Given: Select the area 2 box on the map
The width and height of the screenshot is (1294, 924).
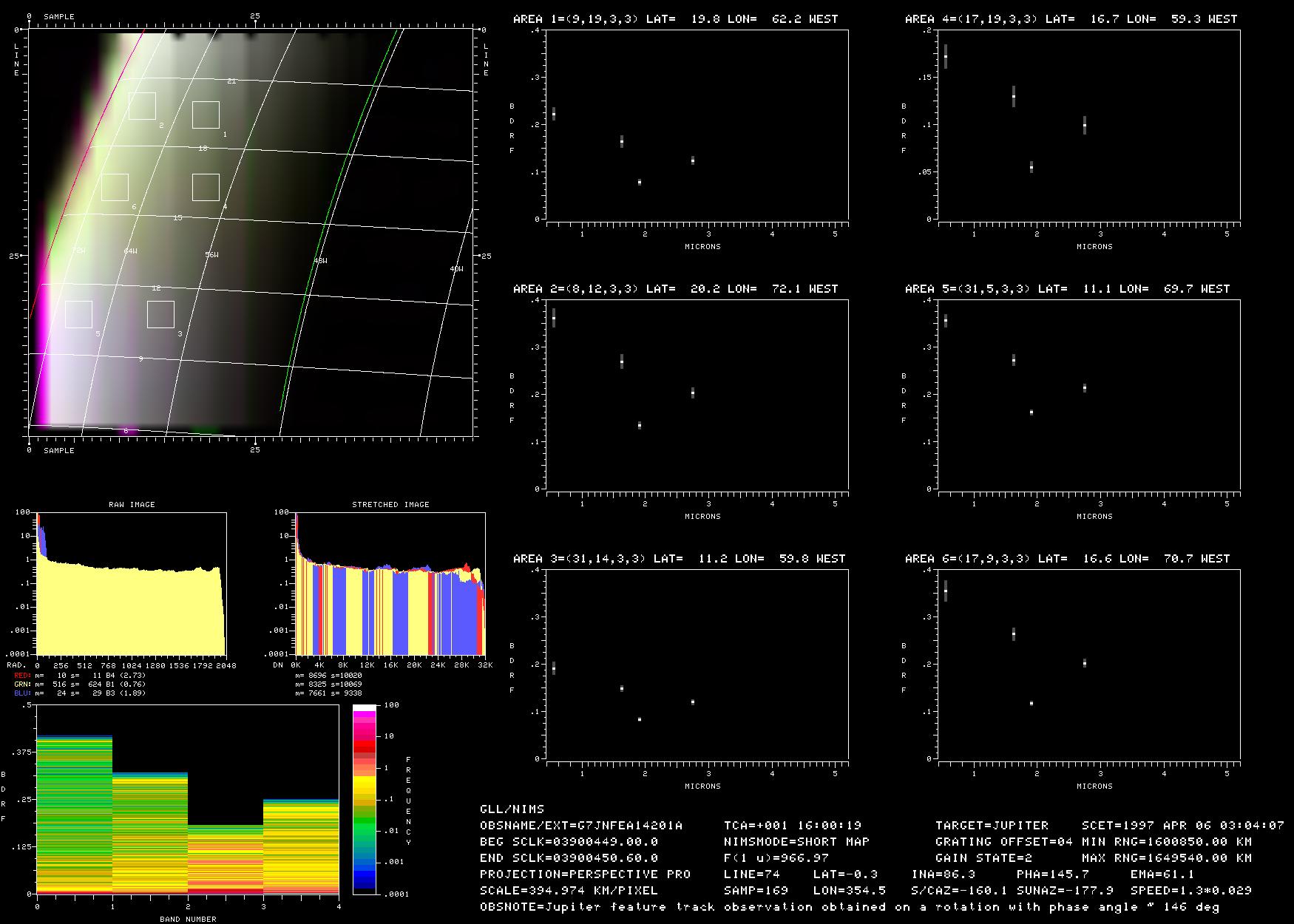Looking at the screenshot, I should pyautogui.click(x=142, y=106).
